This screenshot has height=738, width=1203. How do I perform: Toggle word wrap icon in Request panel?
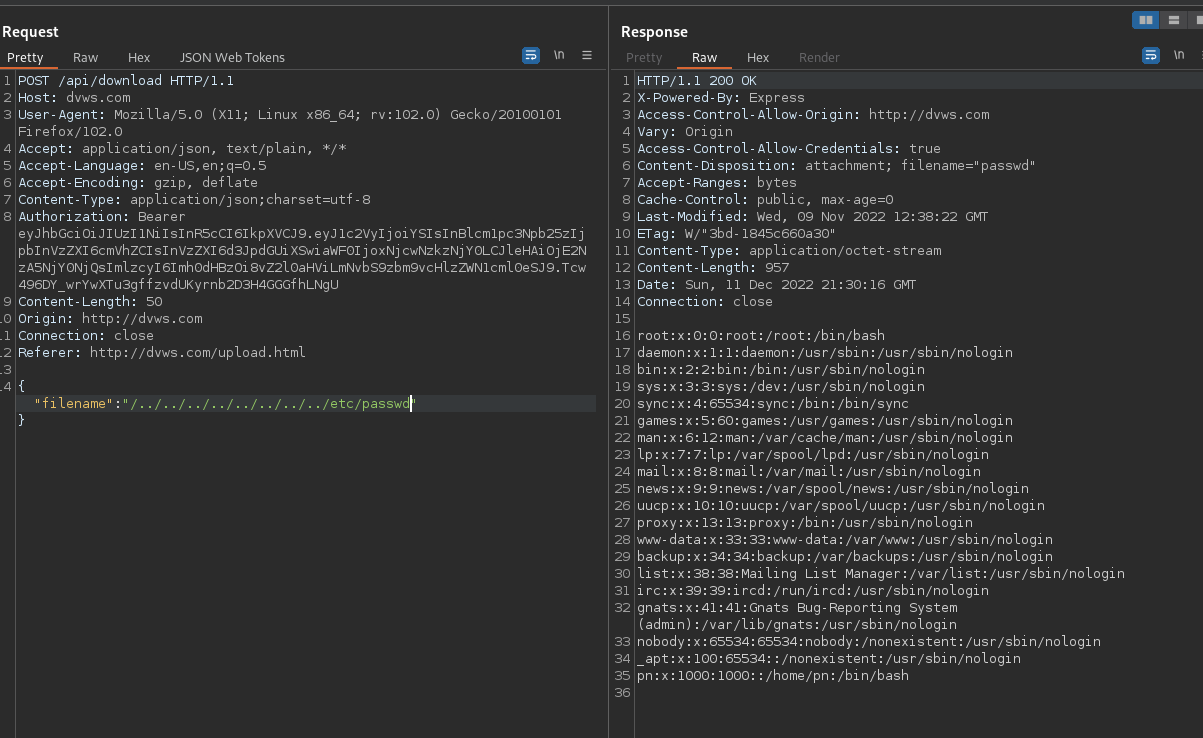[x=531, y=56]
